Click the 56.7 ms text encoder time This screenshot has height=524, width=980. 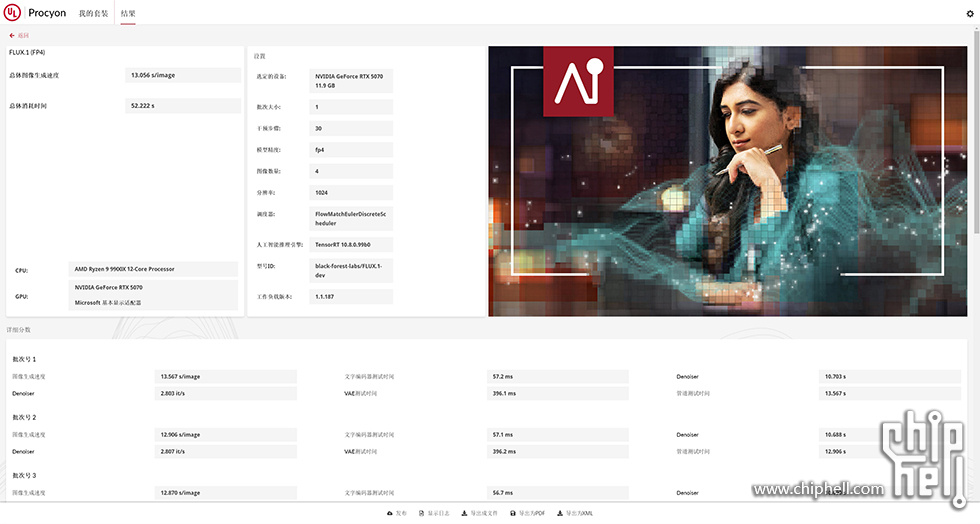coord(558,493)
